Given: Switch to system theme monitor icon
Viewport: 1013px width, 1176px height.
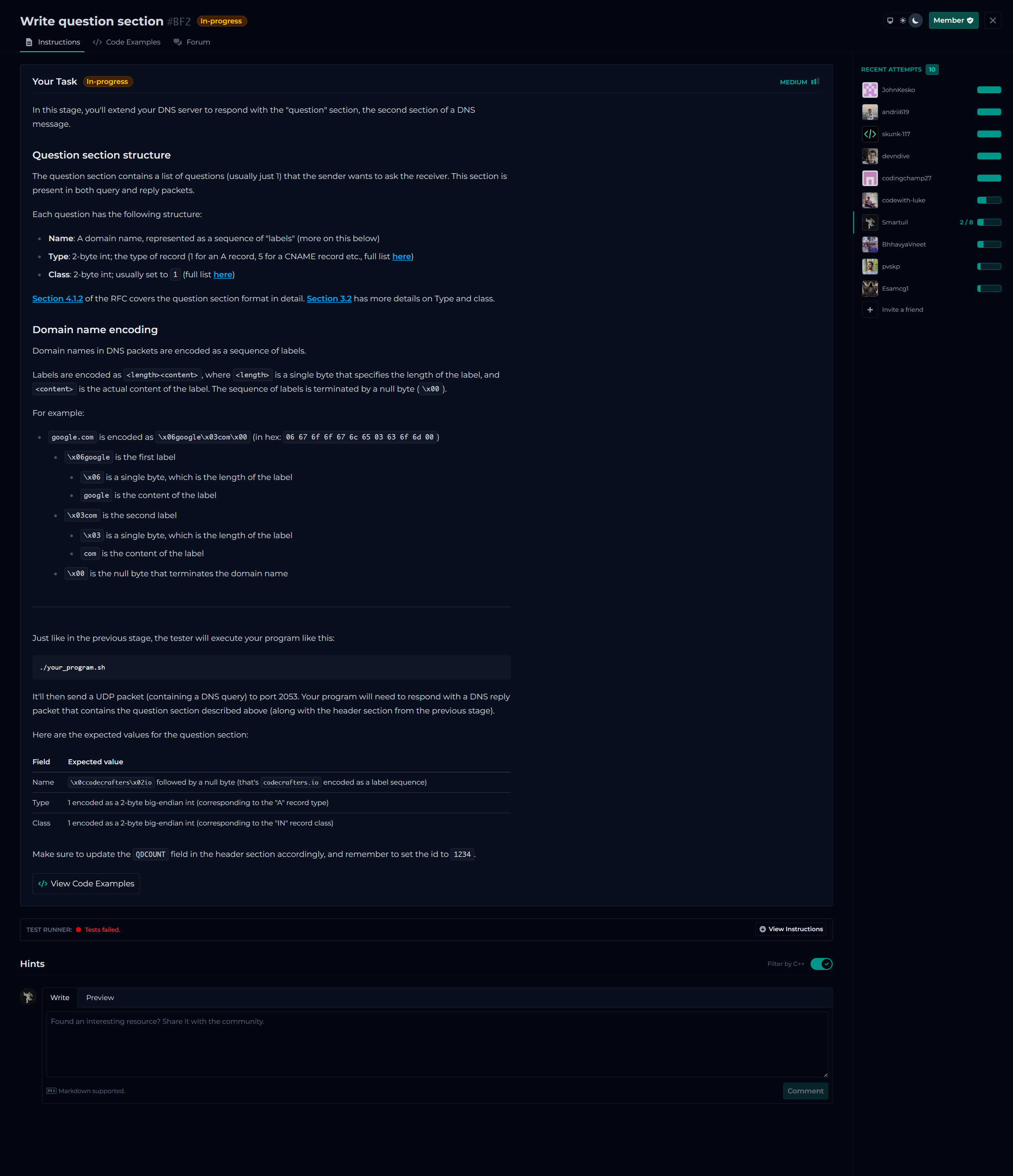Looking at the screenshot, I should (890, 20).
